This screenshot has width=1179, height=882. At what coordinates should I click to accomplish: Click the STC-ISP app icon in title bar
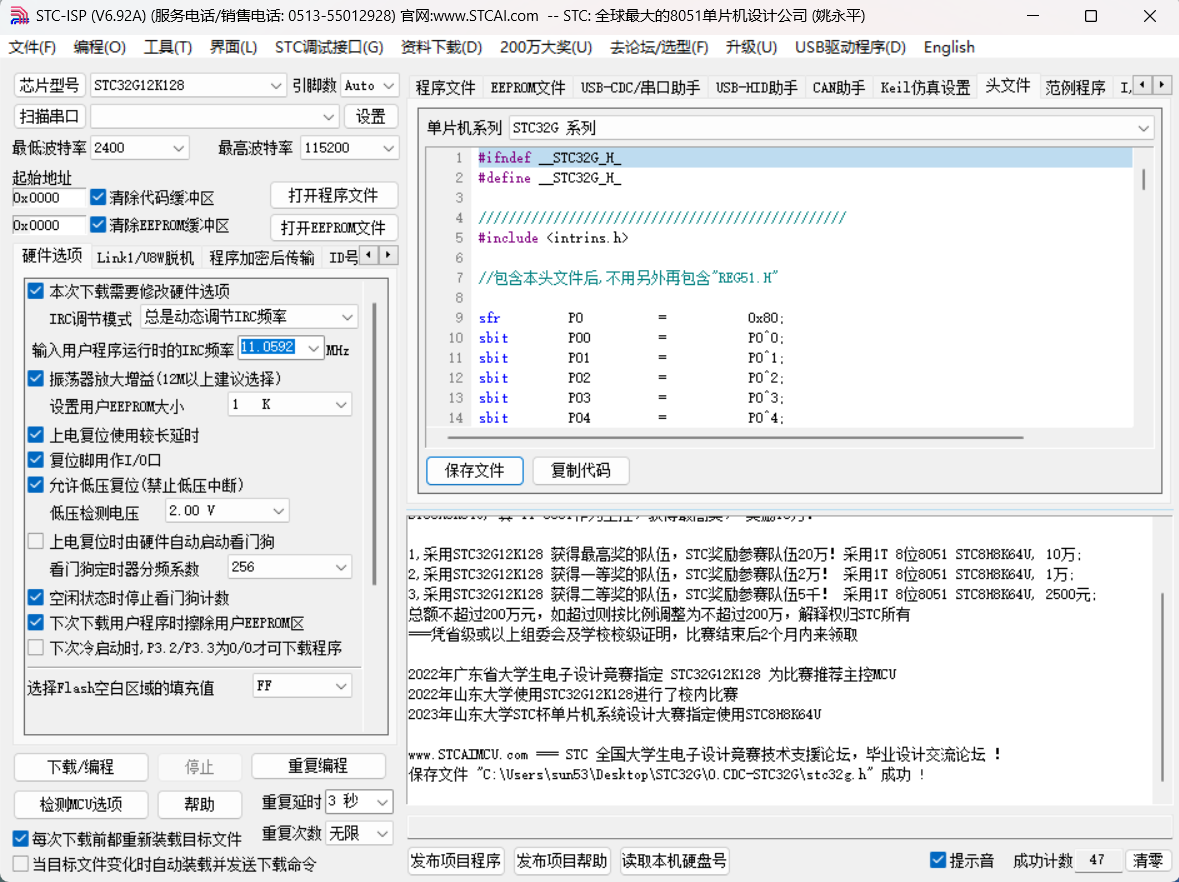click(x=19, y=15)
